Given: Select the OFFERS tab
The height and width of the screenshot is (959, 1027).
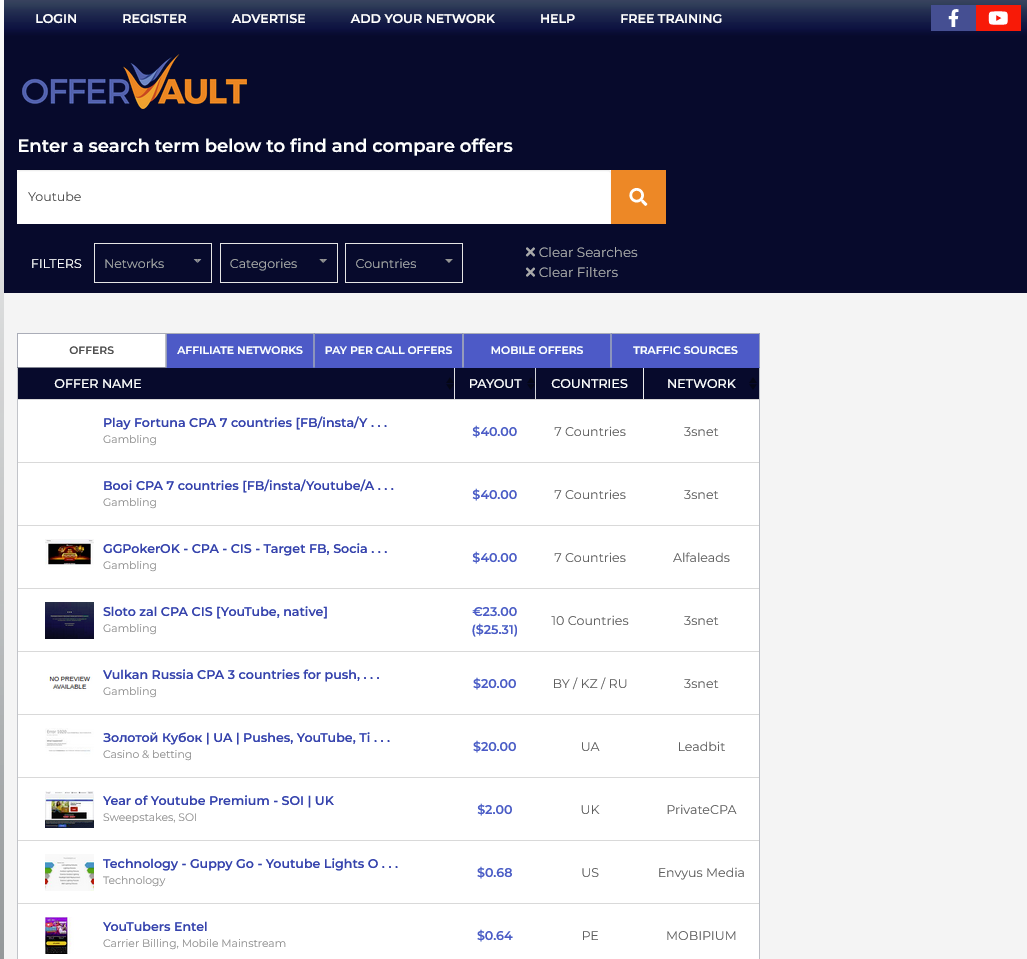Looking at the screenshot, I should pyautogui.click(x=92, y=350).
